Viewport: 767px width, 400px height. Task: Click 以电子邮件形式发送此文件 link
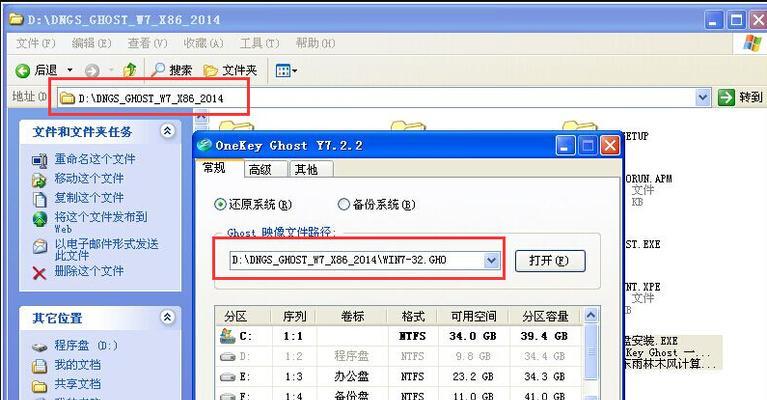point(106,249)
